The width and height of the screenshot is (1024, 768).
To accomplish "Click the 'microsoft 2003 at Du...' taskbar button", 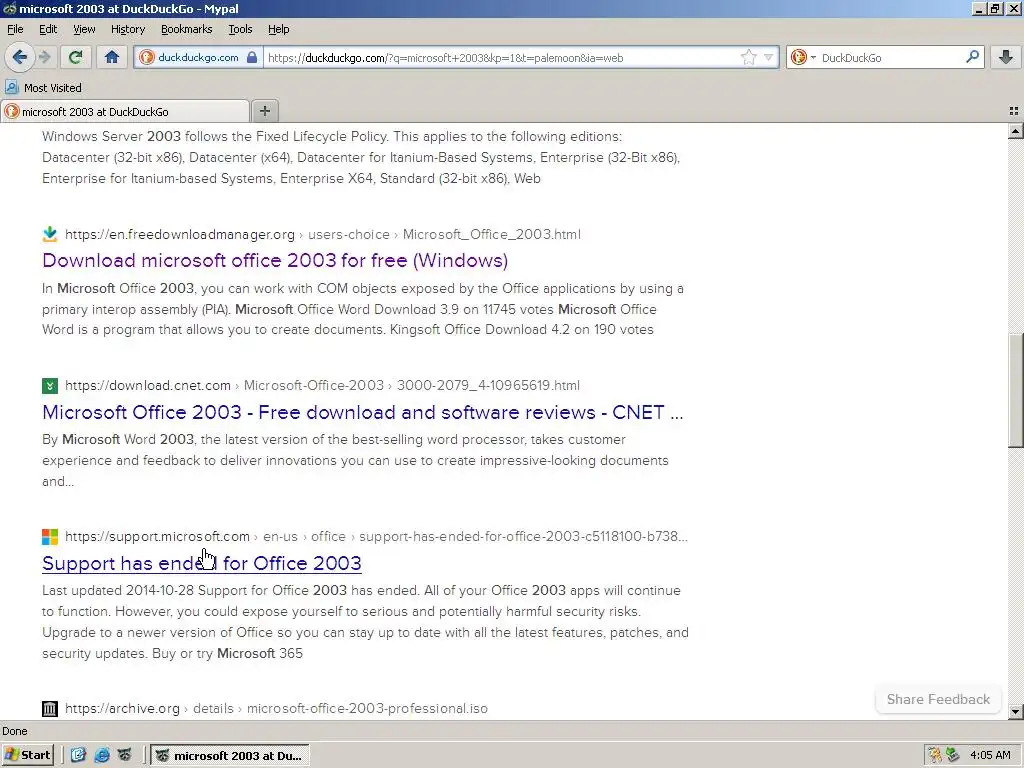I will 230,756.
